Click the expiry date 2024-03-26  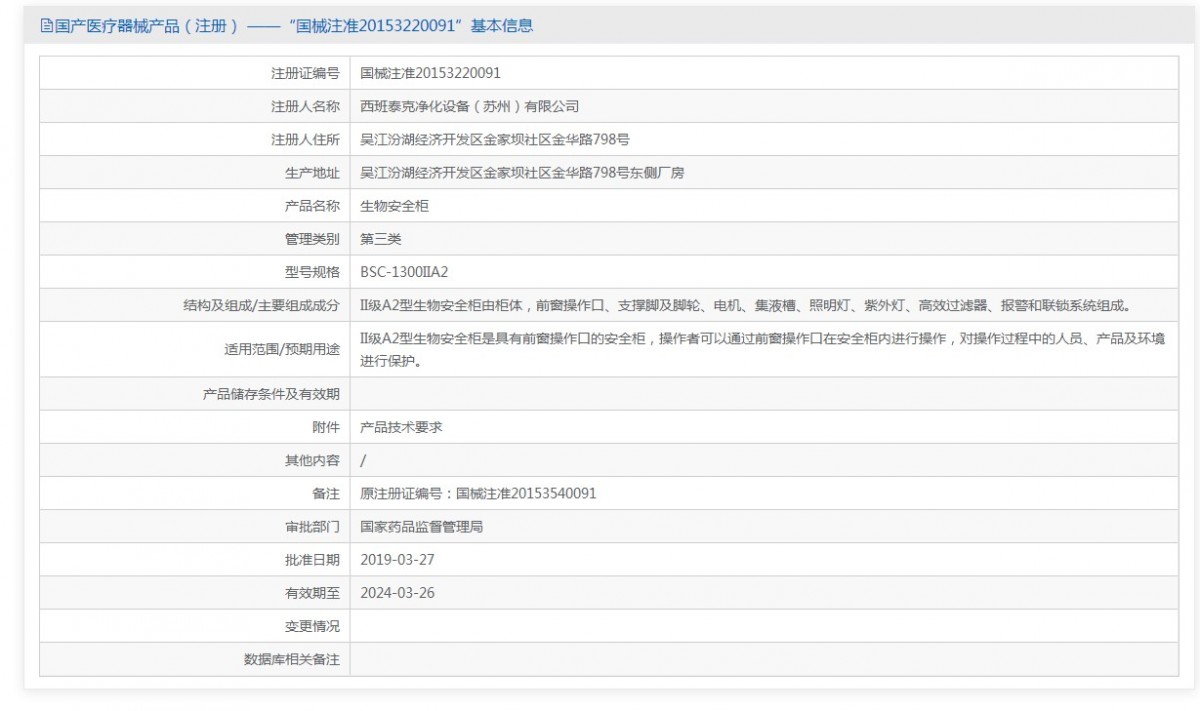[x=397, y=592]
